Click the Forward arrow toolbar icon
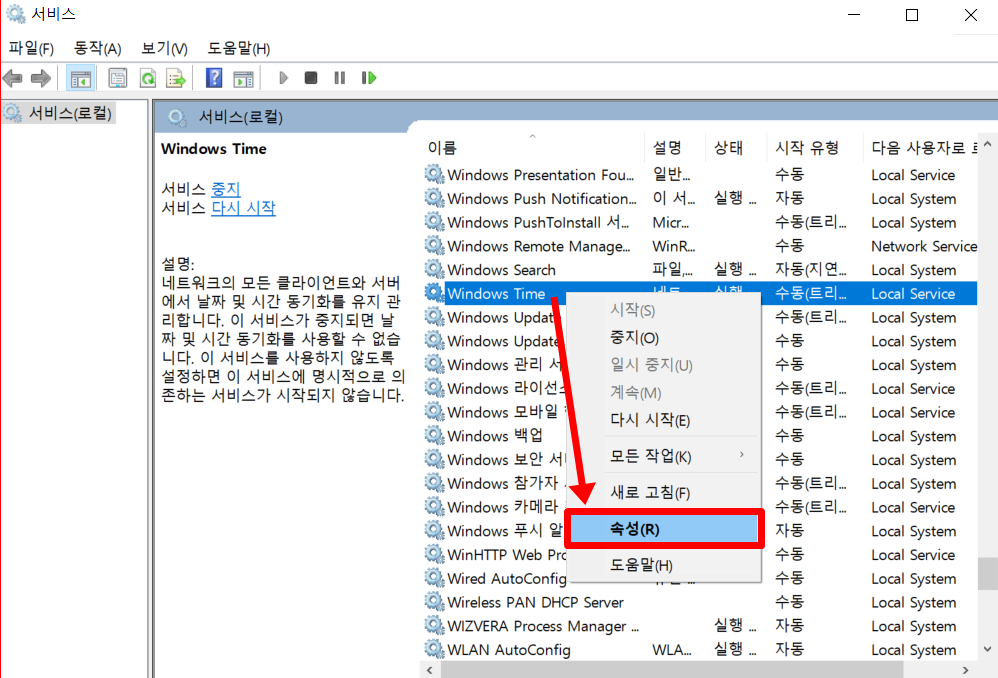998x678 pixels. 41,78
